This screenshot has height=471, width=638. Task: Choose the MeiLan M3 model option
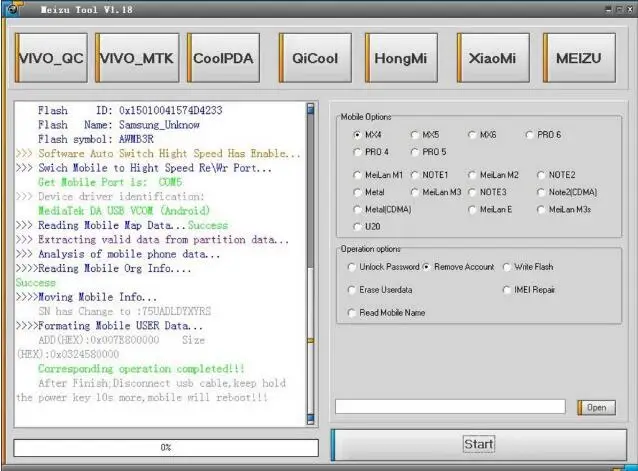pyautogui.click(x=415, y=192)
